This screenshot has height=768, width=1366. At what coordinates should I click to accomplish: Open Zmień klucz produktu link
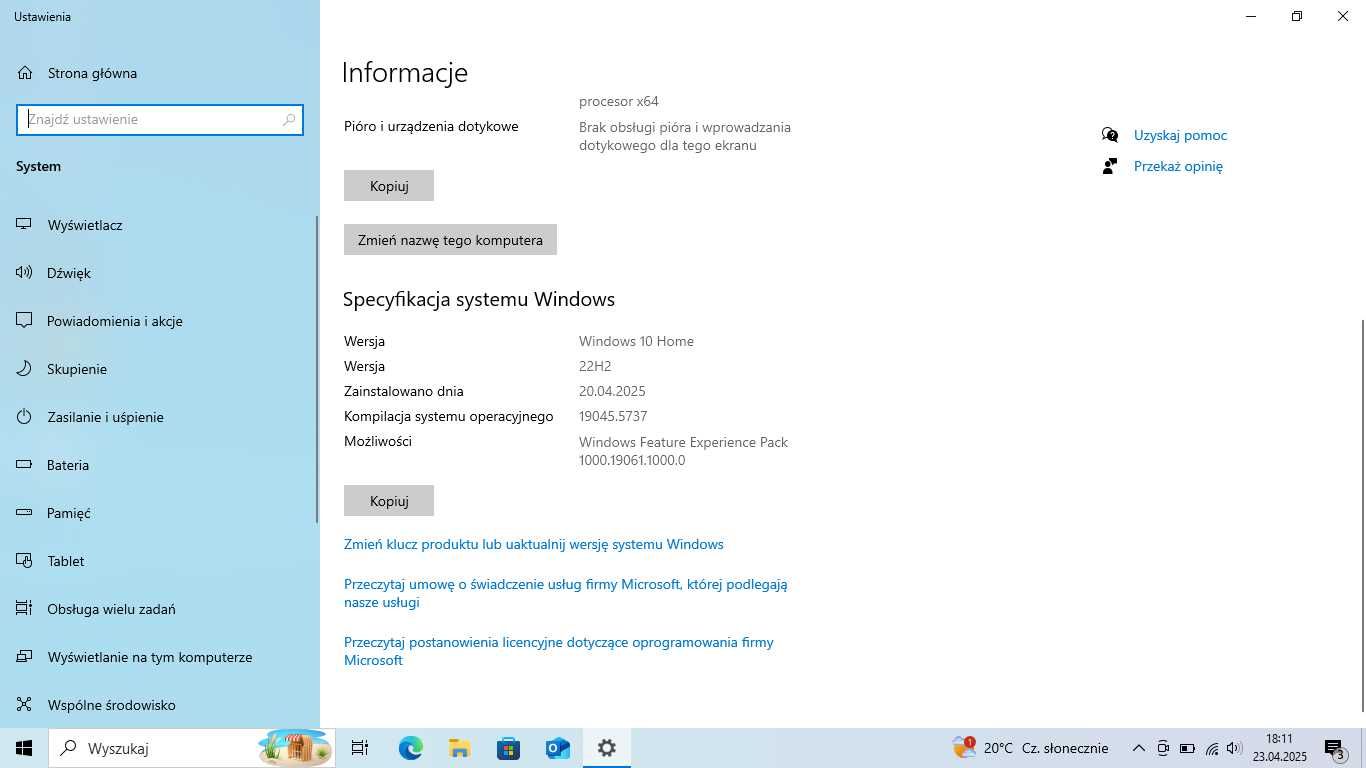[x=534, y=544]
